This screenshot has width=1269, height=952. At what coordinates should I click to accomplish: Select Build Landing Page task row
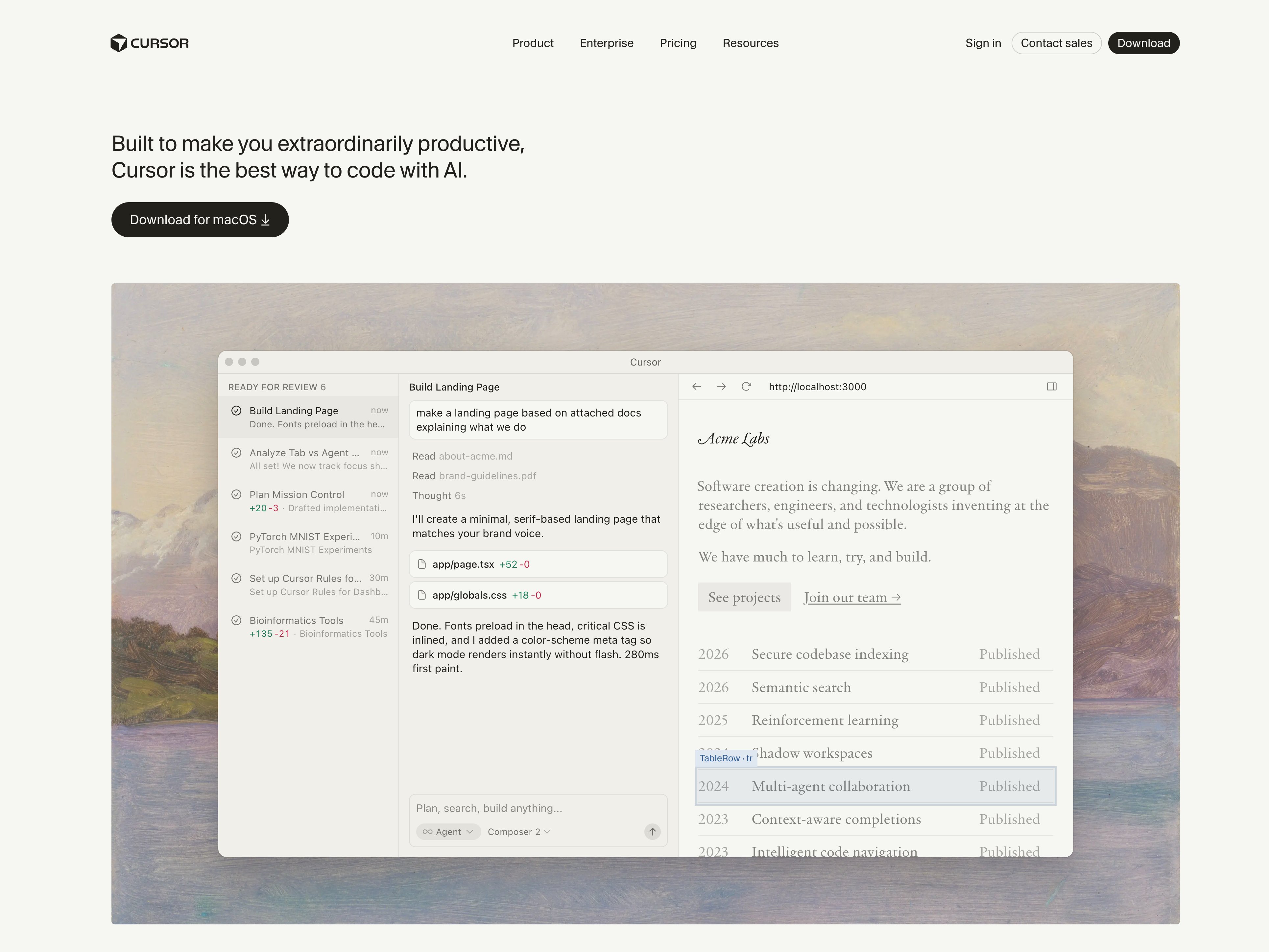click(x=309, y=417)
